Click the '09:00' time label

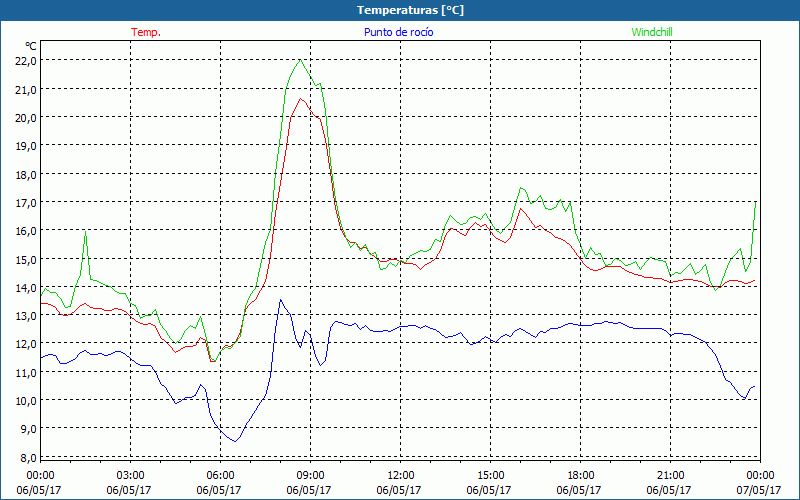pos(310,475)
